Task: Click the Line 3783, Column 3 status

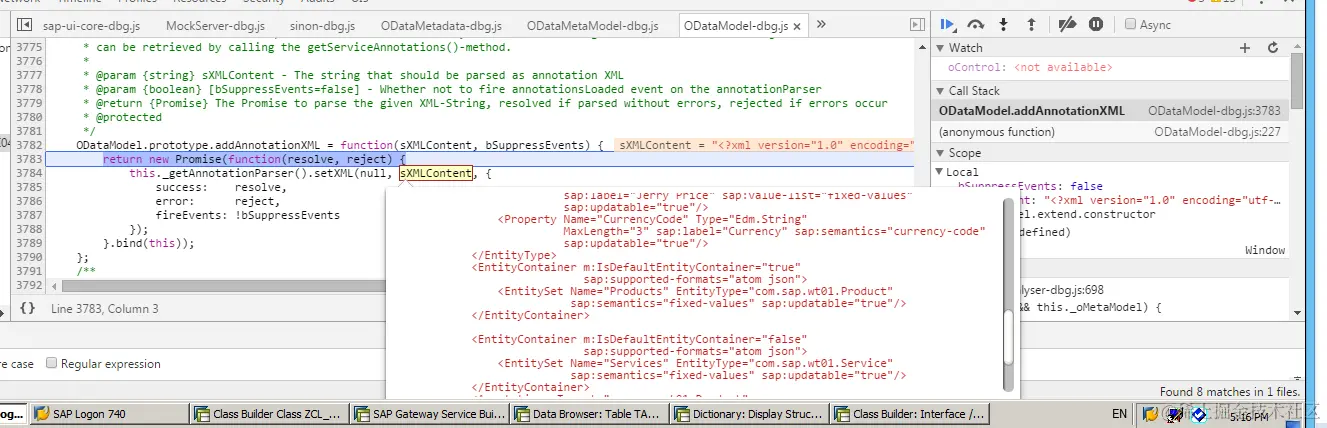Action: [x=105, y=309]
